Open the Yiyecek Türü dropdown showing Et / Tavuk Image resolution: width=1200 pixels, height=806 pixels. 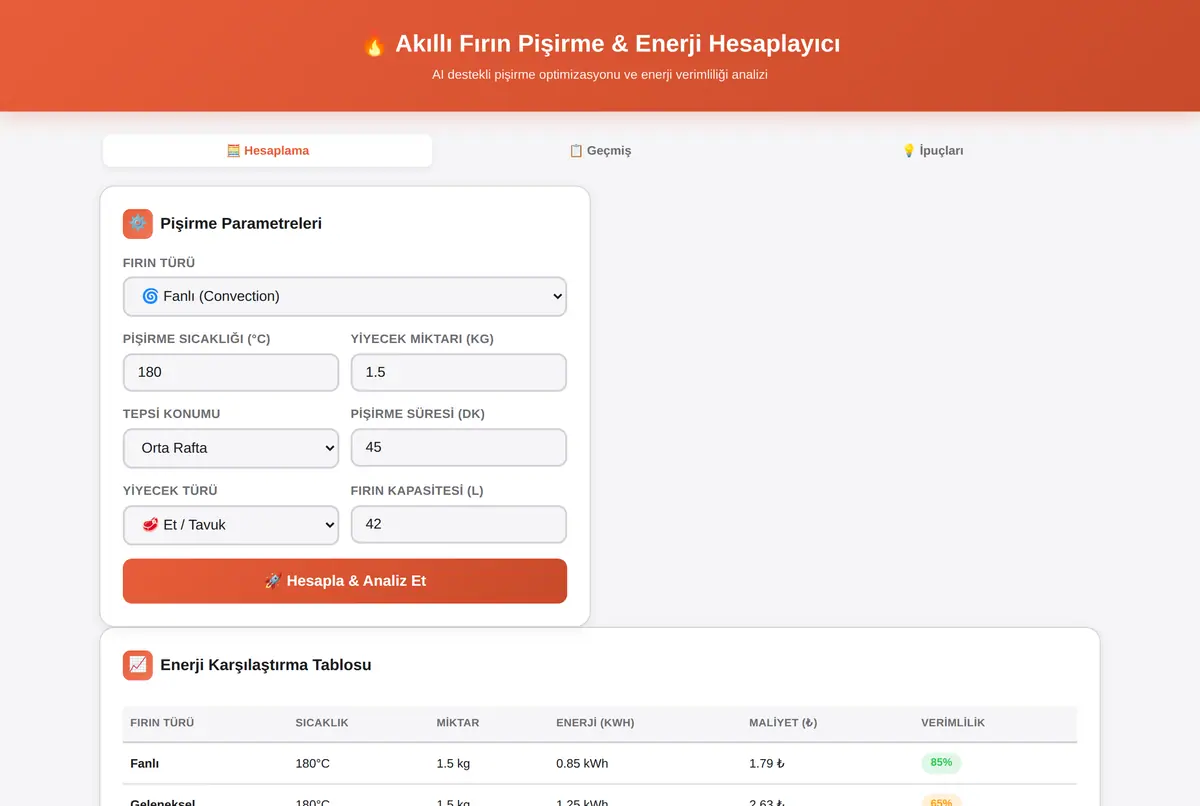(231, 525)
